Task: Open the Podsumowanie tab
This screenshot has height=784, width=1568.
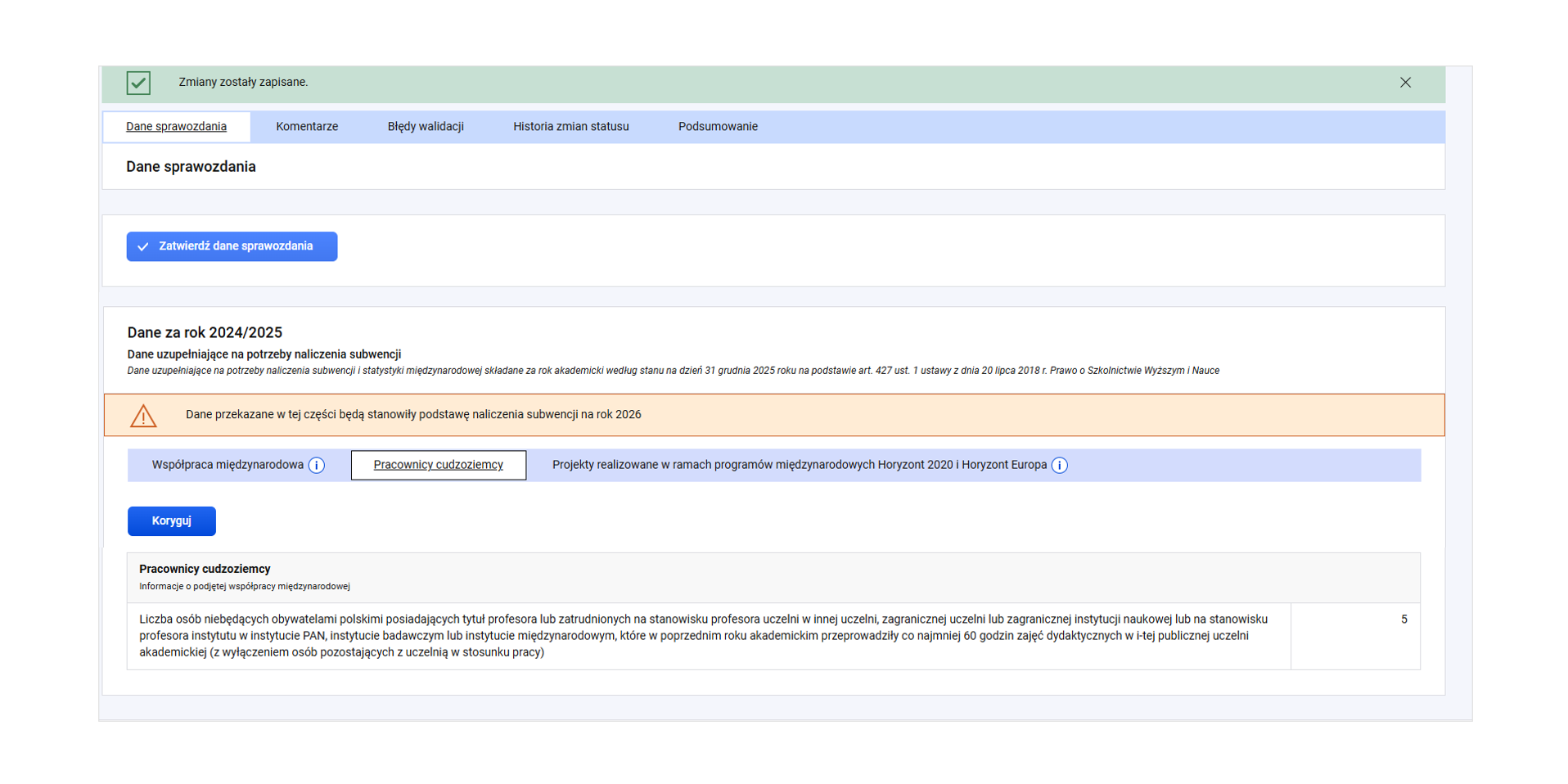Action: point(718,127)
